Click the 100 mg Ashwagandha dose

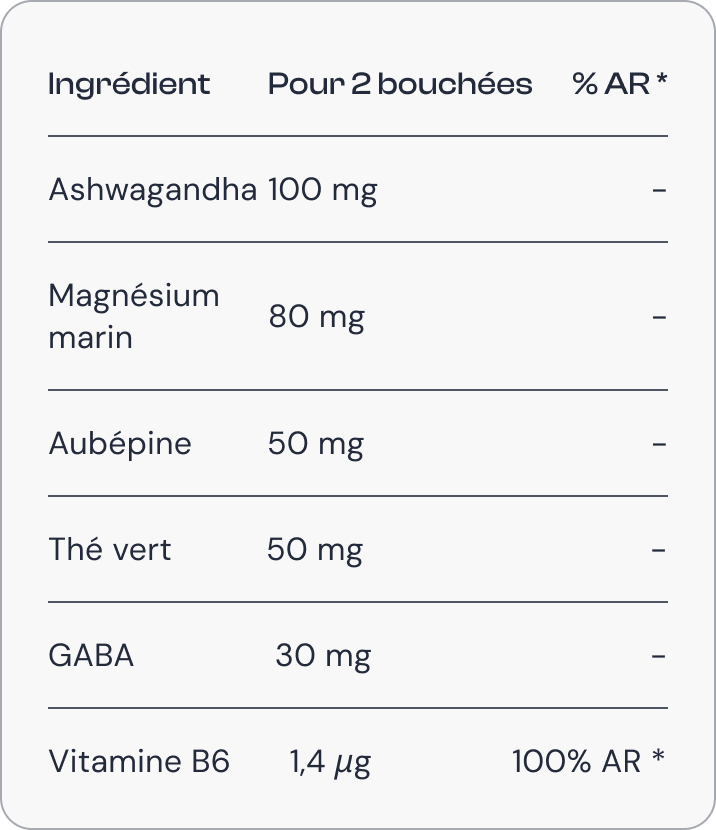pyautogui.click(x=323, y=190)
